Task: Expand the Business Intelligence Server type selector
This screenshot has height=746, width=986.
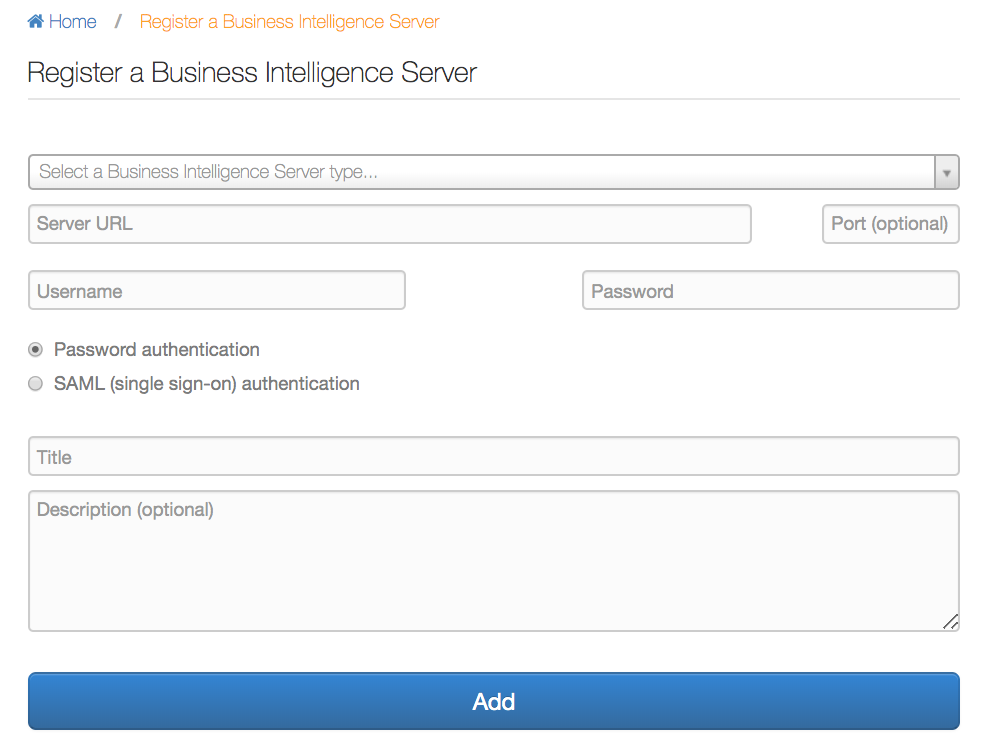Action: tap(494, 172)
